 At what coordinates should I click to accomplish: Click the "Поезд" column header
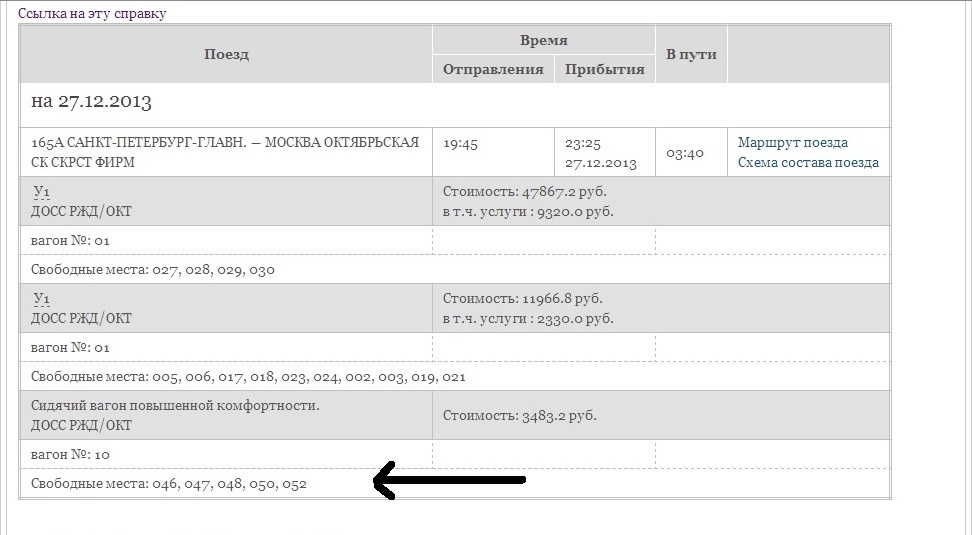226,54
